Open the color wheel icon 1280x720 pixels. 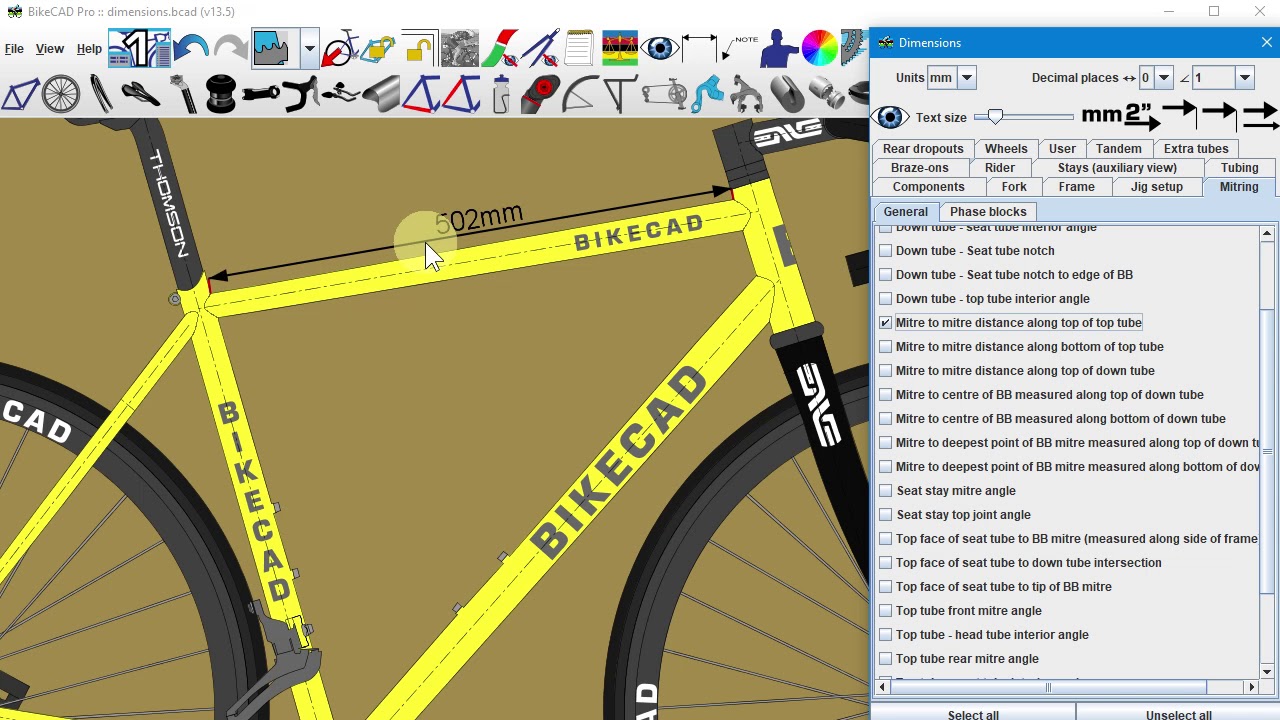(820, 48)
